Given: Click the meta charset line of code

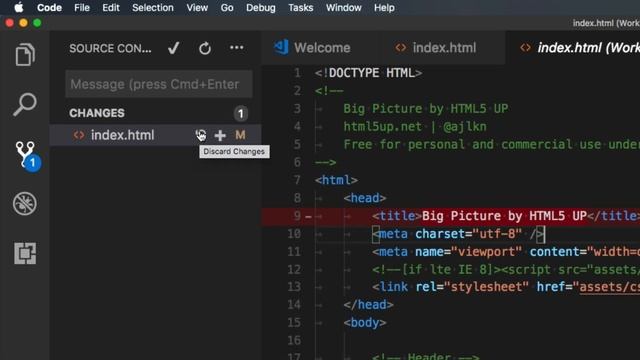Looking at the screenshot, I should pos(458,234).
